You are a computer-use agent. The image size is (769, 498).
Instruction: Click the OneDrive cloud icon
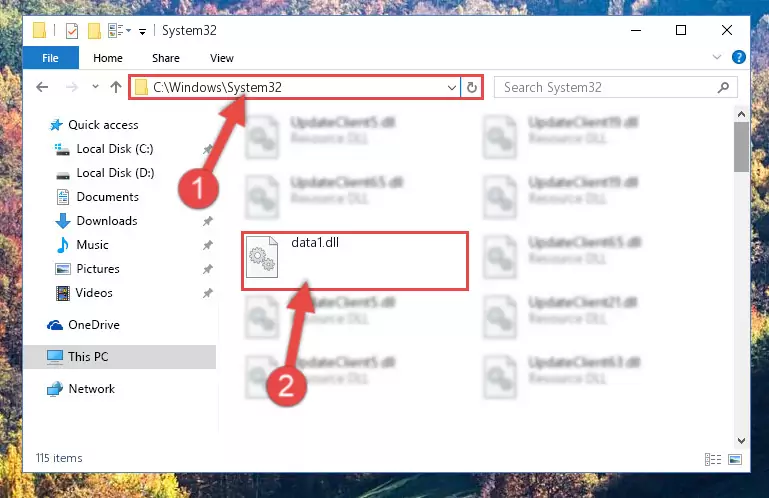[55, 325]
